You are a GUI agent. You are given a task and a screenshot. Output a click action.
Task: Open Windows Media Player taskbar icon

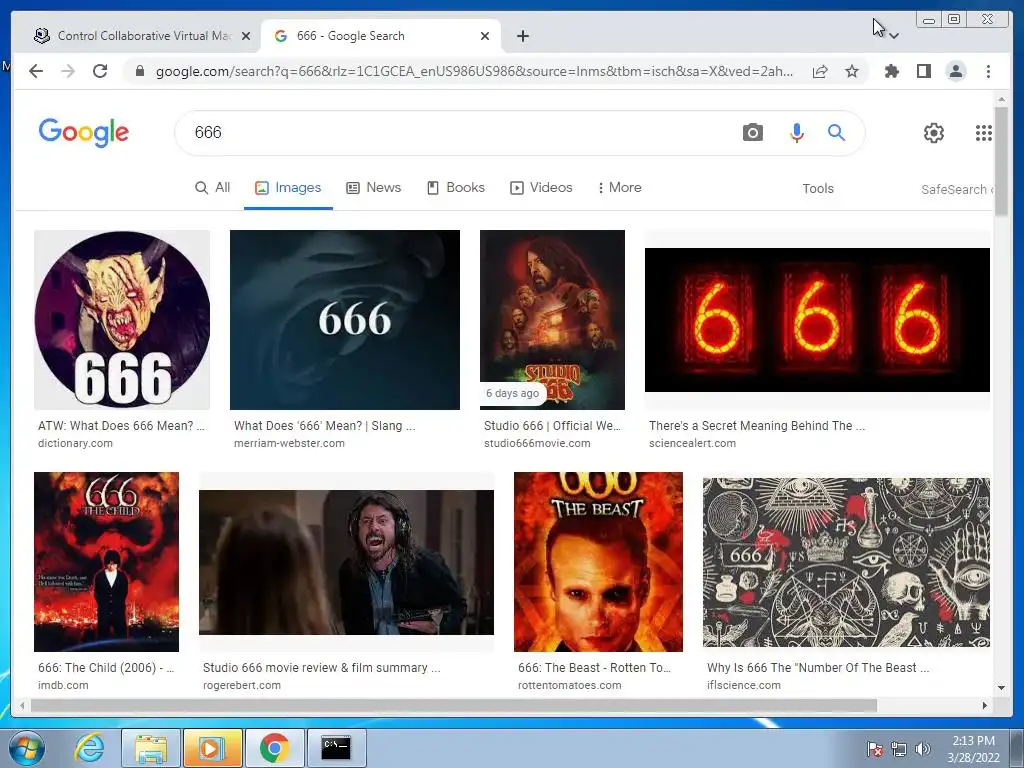point(213,748)
